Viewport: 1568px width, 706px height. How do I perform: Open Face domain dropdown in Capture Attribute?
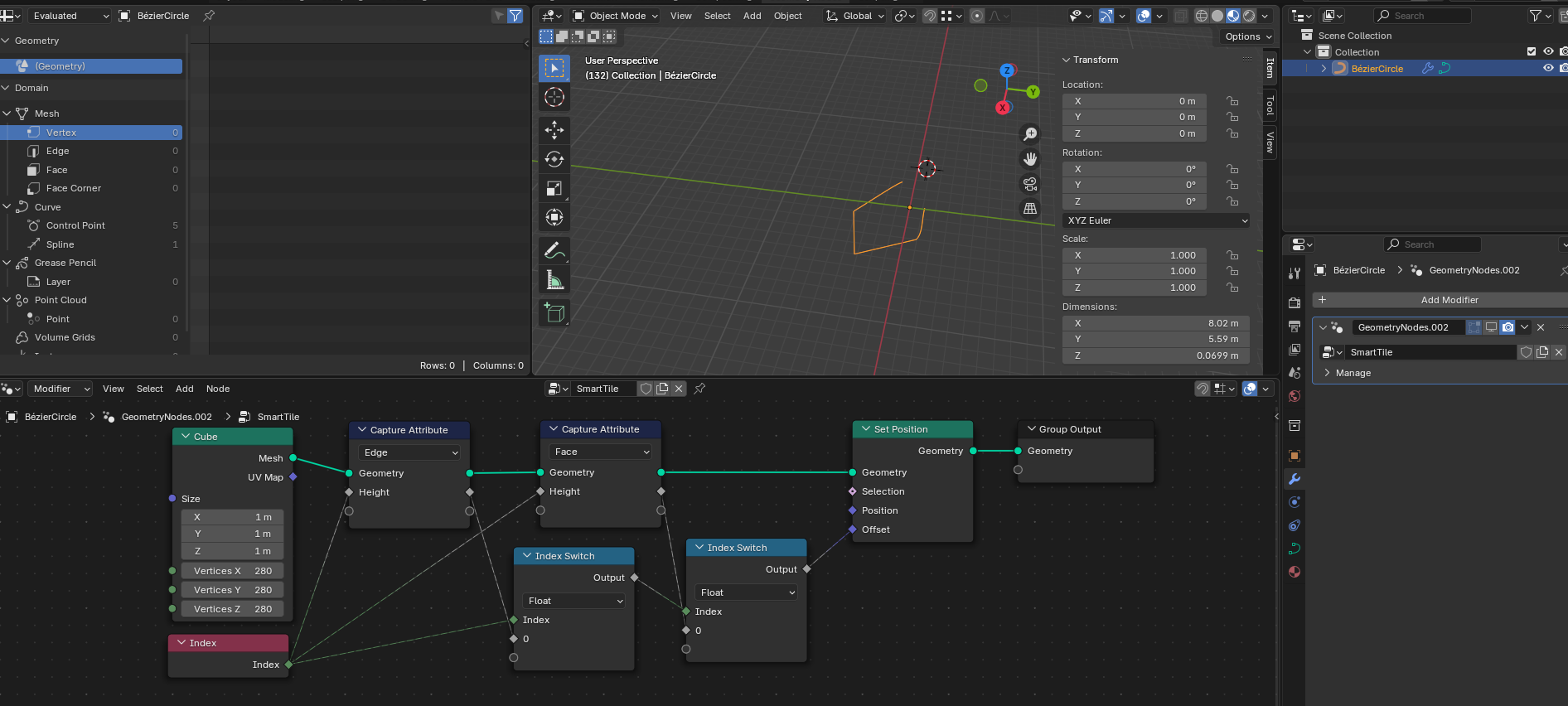tap(600, 452)
